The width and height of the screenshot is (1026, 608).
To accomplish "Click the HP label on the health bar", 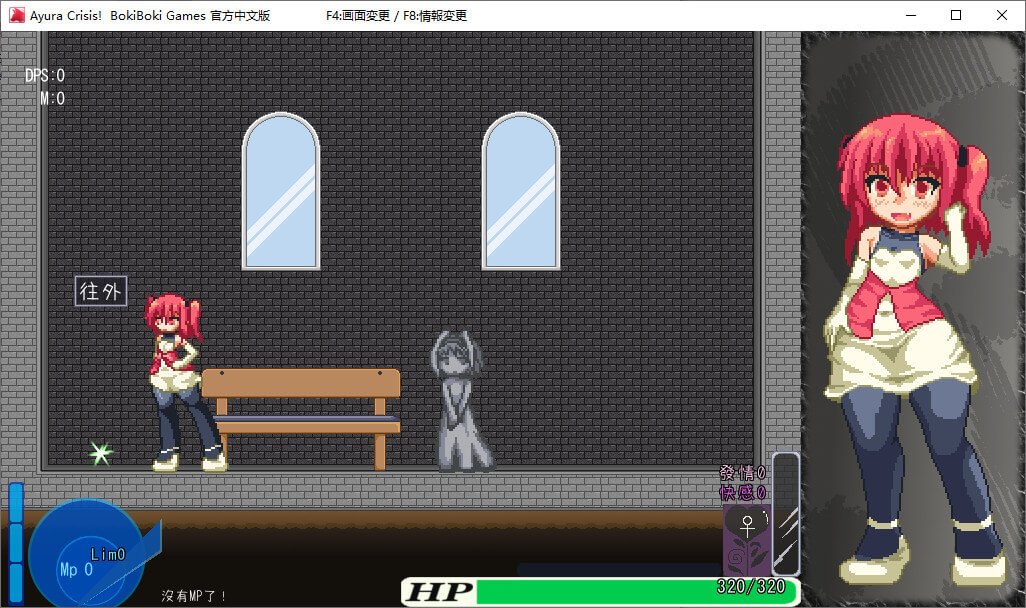I will pos(439,591).
